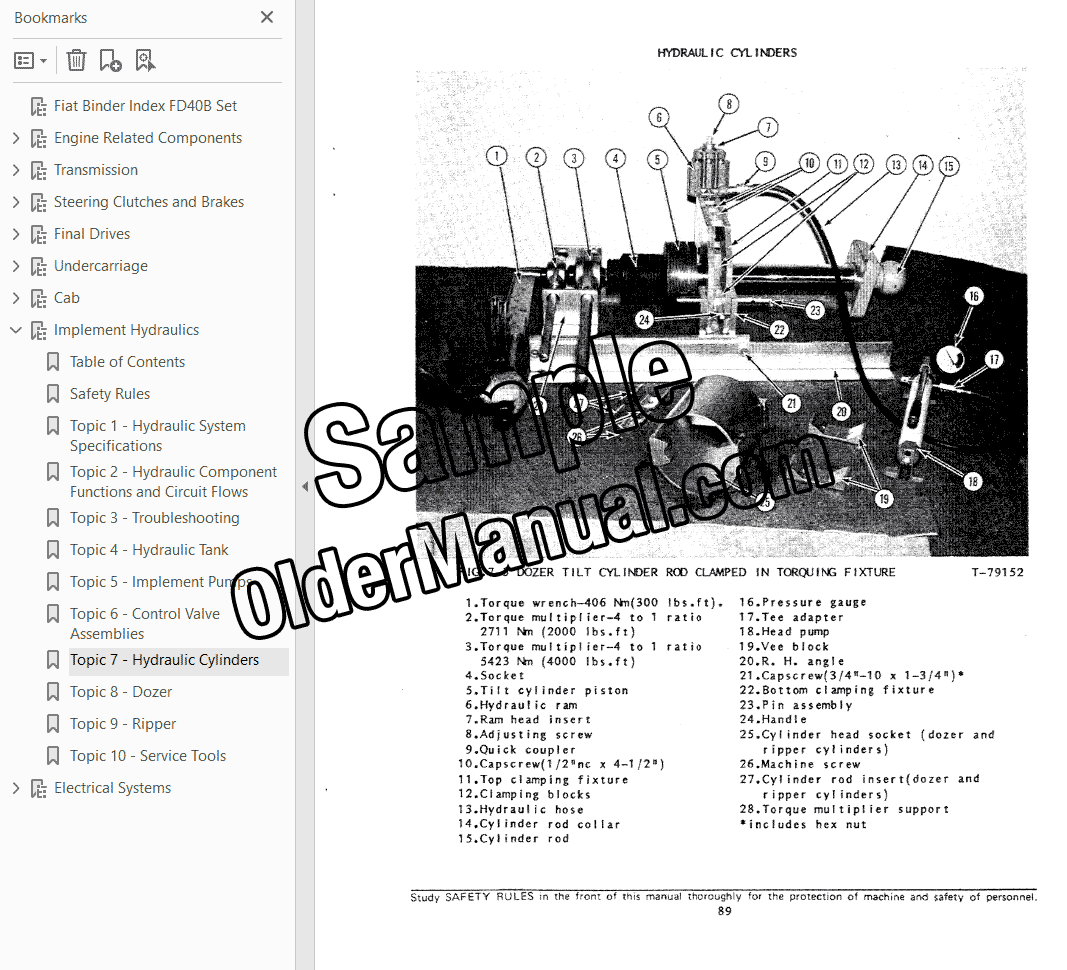Expand the Engine Related Components bookmark
Image resolution: width=1067 pixels, height=970 pixels.
tap(16, 138)
